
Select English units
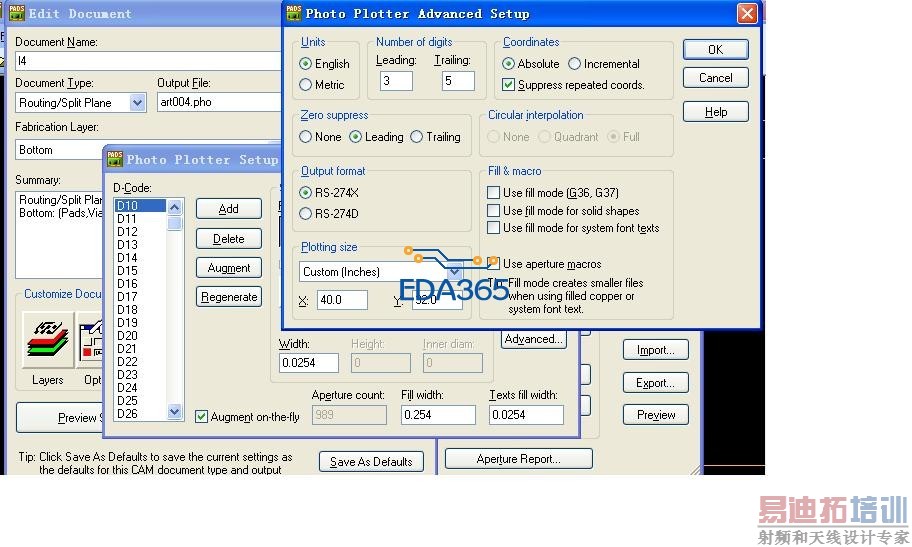pyautogui.click(x=305, y=63)
